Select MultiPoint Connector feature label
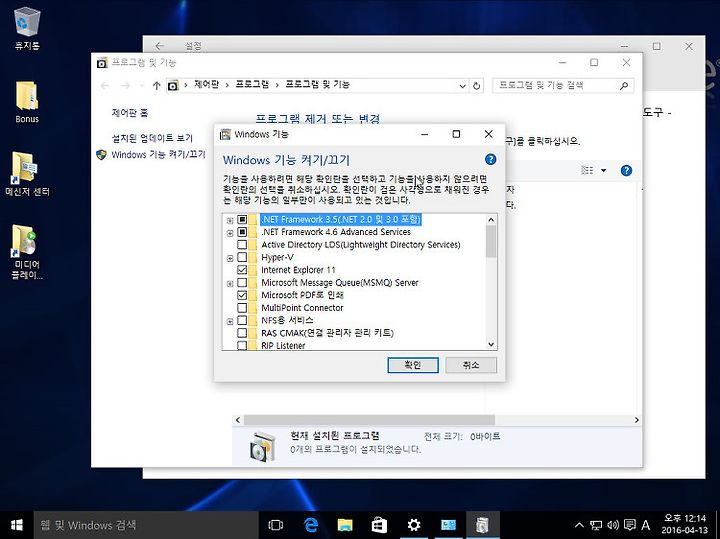Viewport: 720px width, 539px height. click(x=302, y=308)
